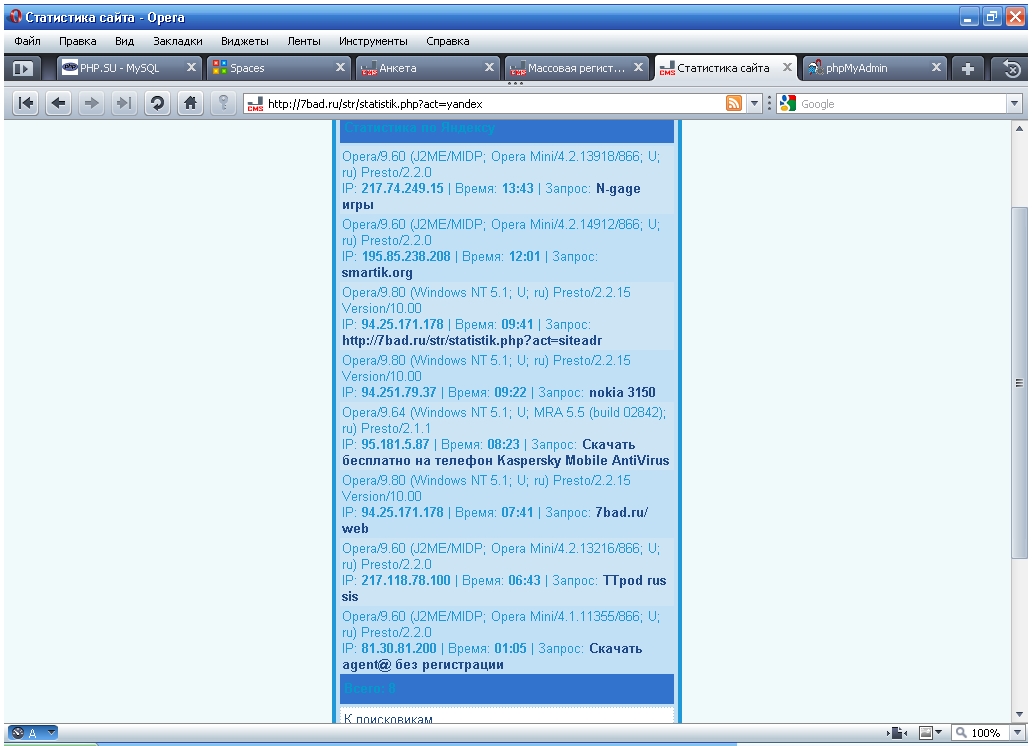This screenshot has width=1032, height=746.
Task: Open the Файл menu
Action: (28, 41)
